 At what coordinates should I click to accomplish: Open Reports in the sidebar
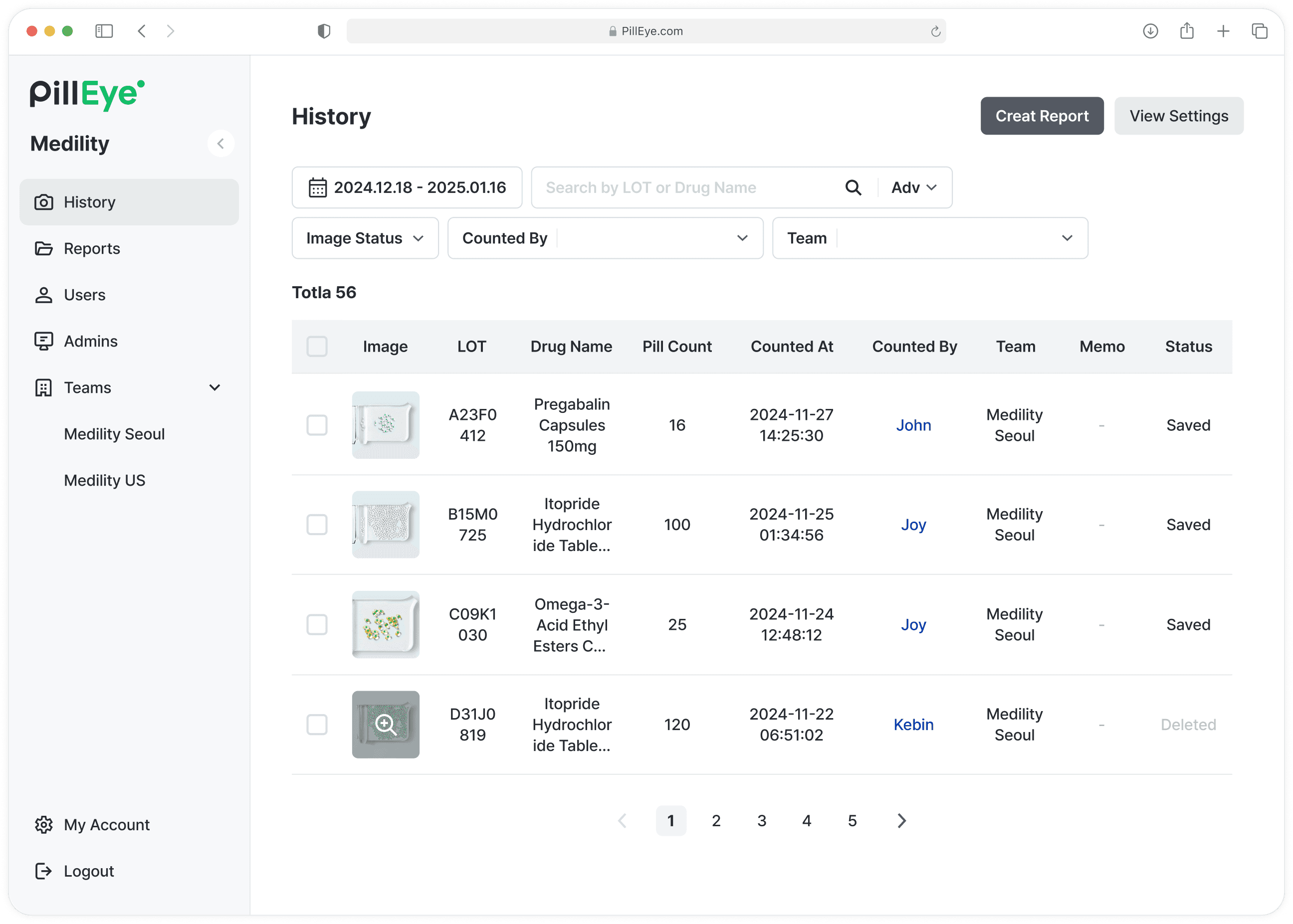[92, 249]
